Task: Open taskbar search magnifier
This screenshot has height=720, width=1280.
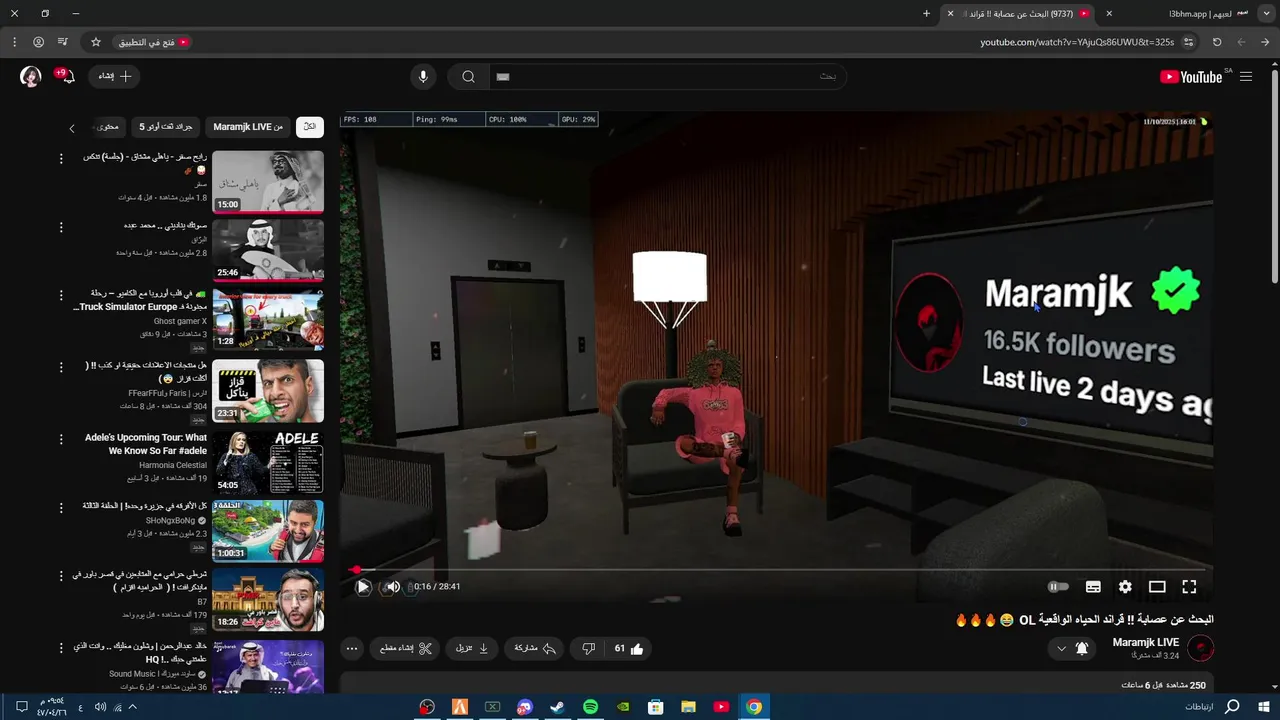Action: (x=1232, y=707)
